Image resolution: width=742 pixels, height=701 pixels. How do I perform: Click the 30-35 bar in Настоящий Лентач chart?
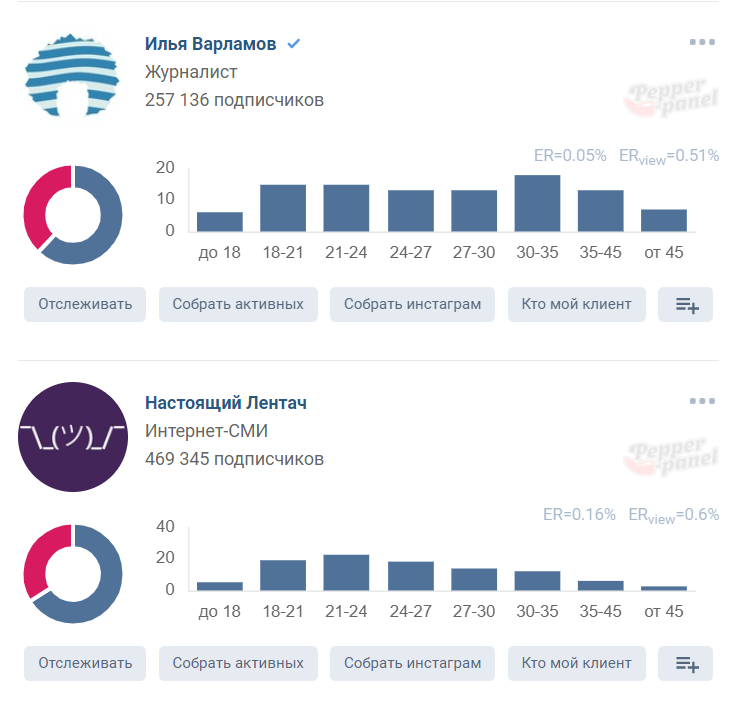tap(537, 581)
